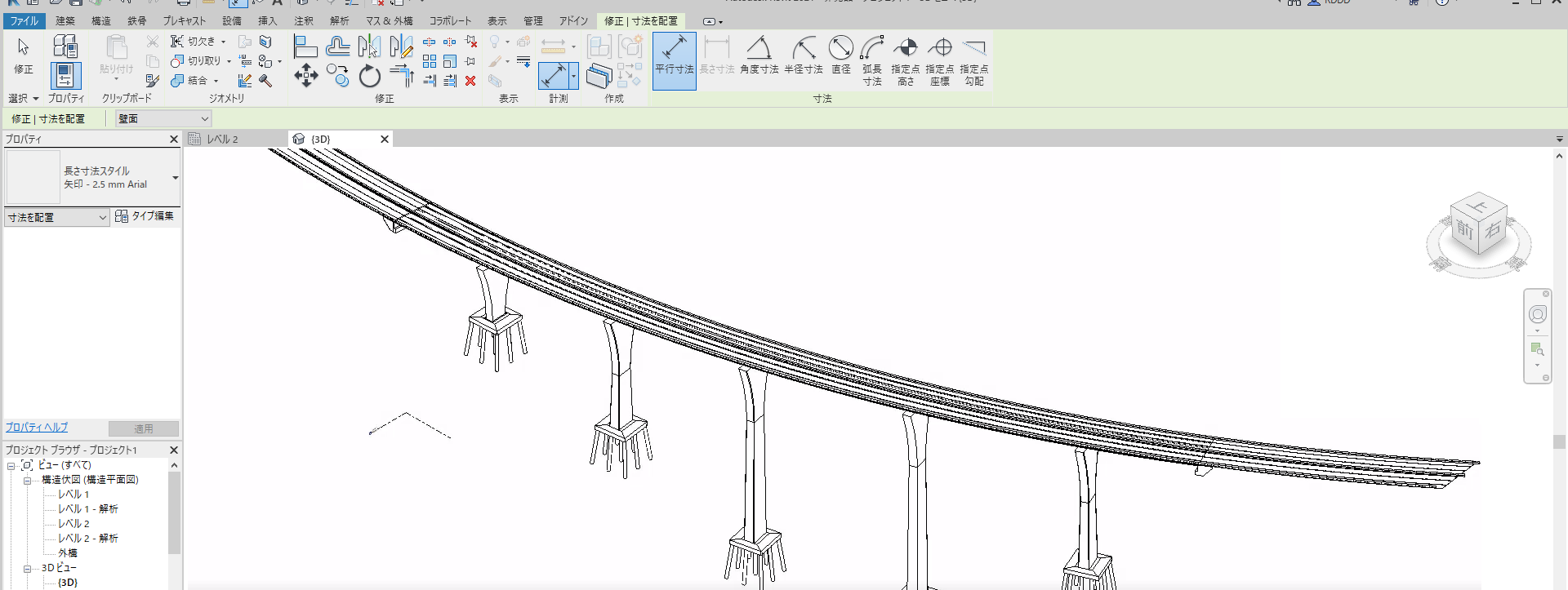Close the {3D} view tab

point(385,140)
